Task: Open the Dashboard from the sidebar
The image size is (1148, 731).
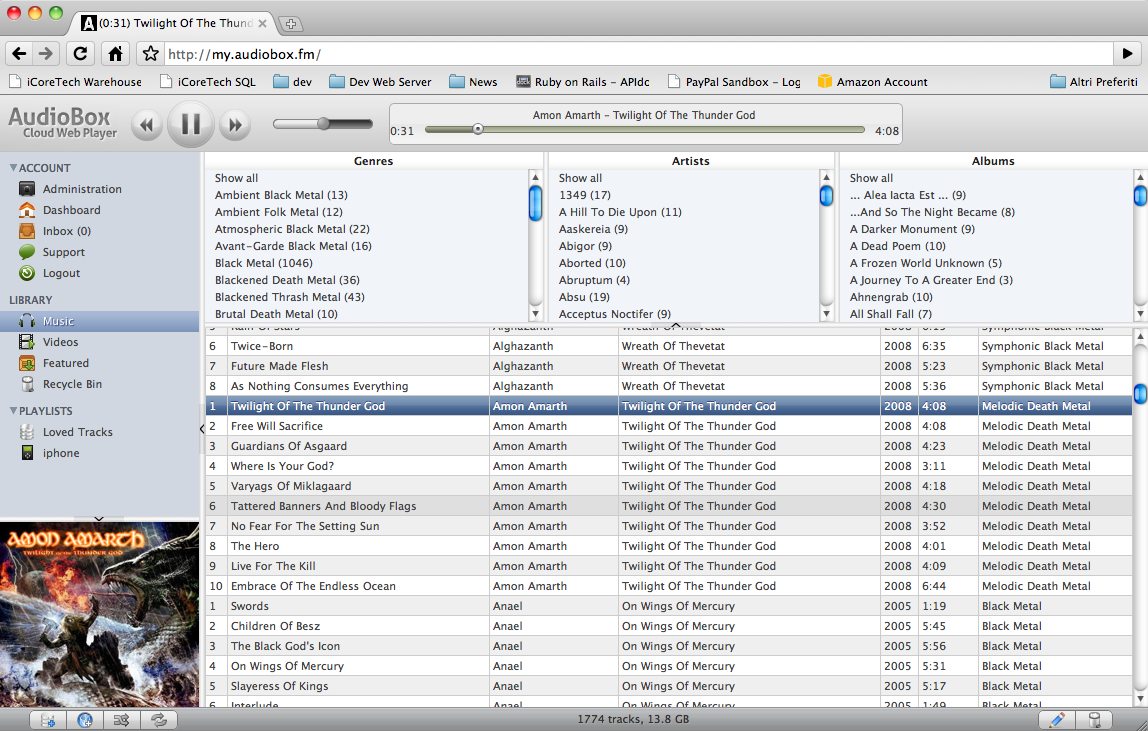Action: (x=71, y=210)
